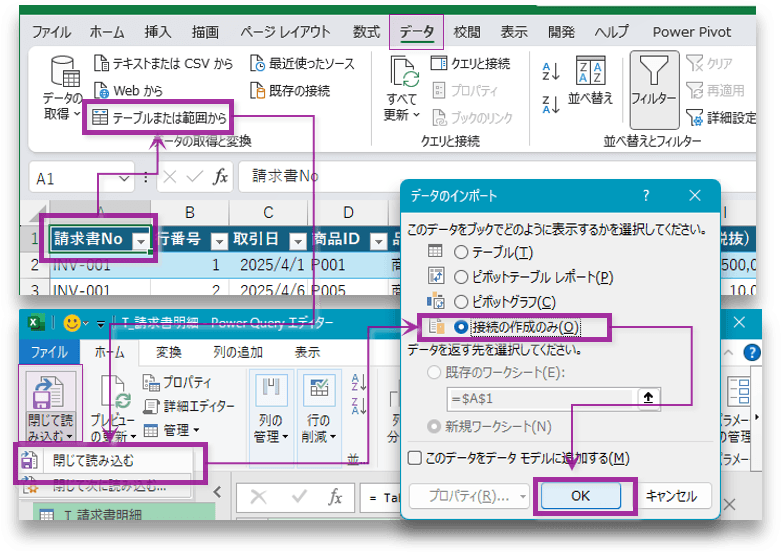Choose 閉じて読み込む menu entry

point(105,460)
